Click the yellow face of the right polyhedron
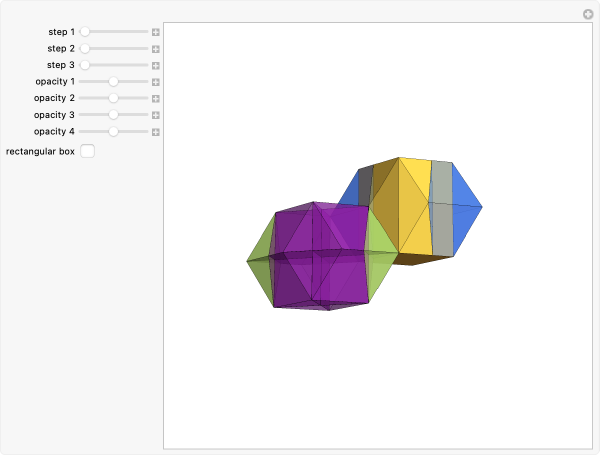Image resolution: width=600 pixels, height=456 pixels. tap(414, 215)
